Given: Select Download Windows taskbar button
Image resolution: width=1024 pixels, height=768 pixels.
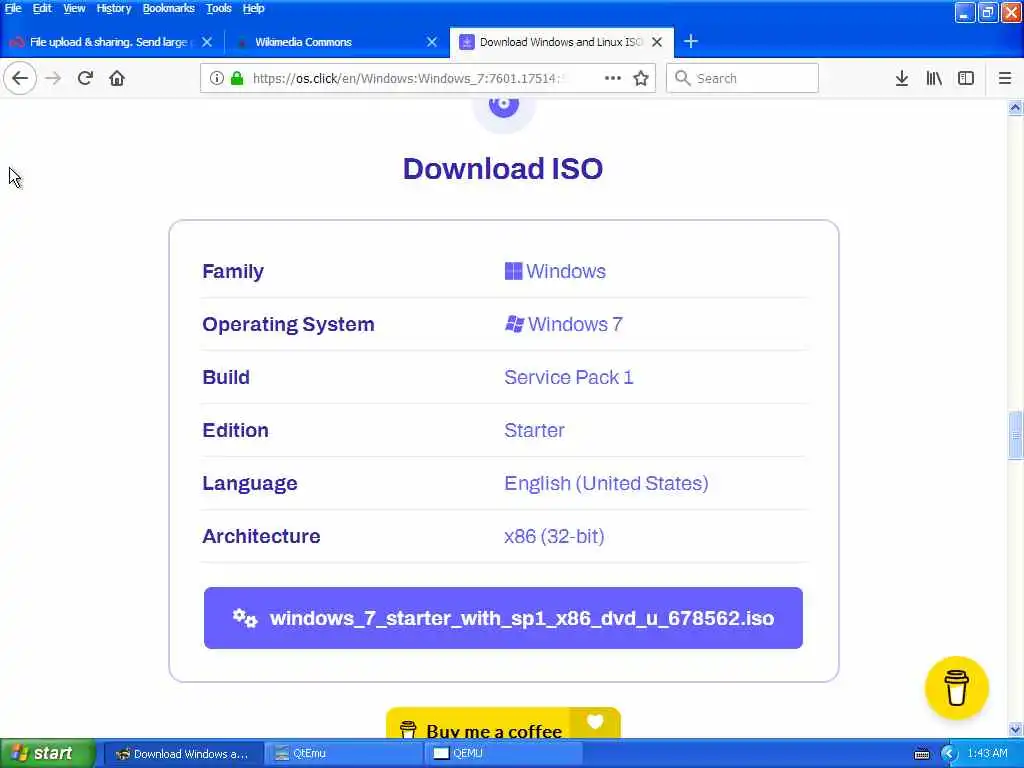Looking at the screenshot, I should (183, 754).
